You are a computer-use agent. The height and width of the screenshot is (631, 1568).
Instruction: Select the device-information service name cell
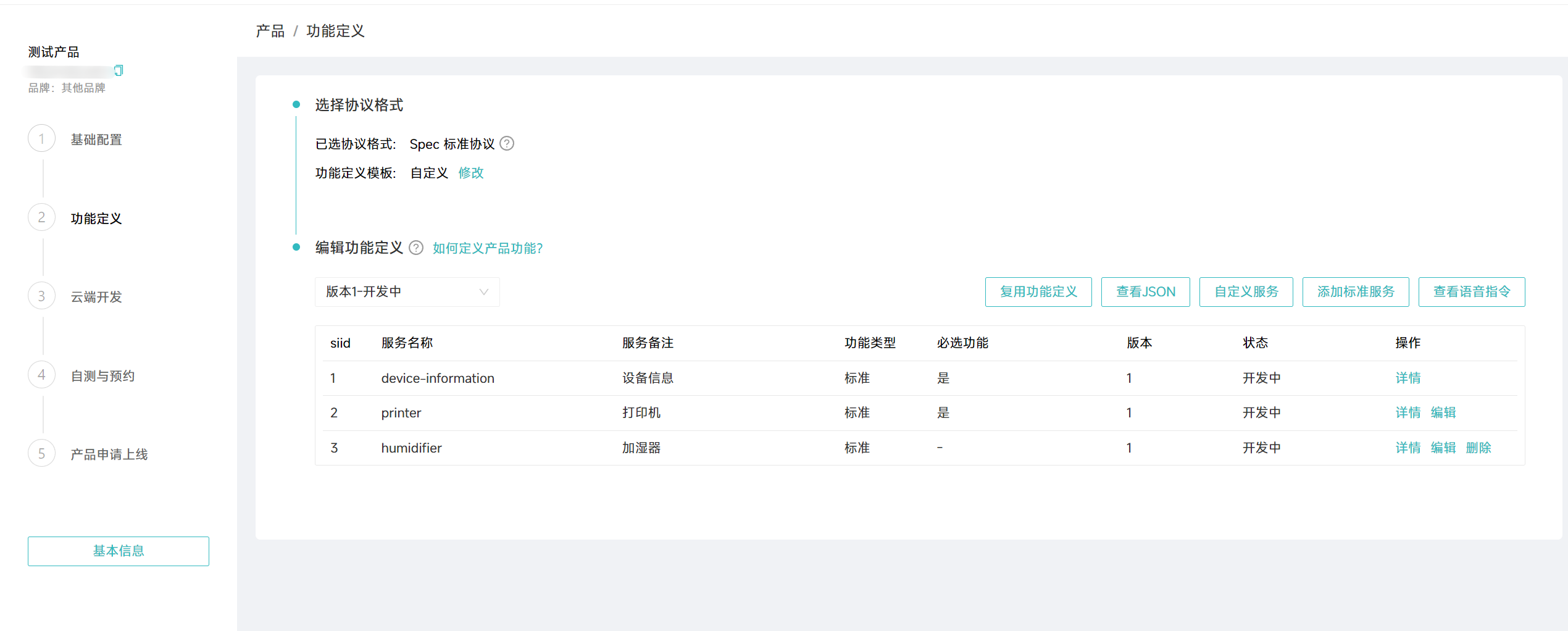point(438,378)
